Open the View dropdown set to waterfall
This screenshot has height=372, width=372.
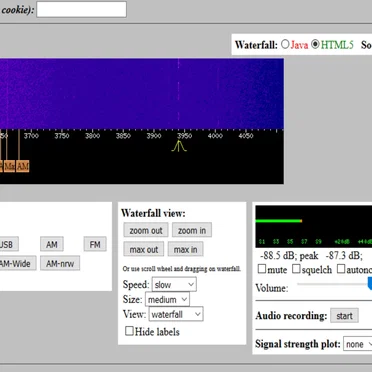[x=176, y=314]
